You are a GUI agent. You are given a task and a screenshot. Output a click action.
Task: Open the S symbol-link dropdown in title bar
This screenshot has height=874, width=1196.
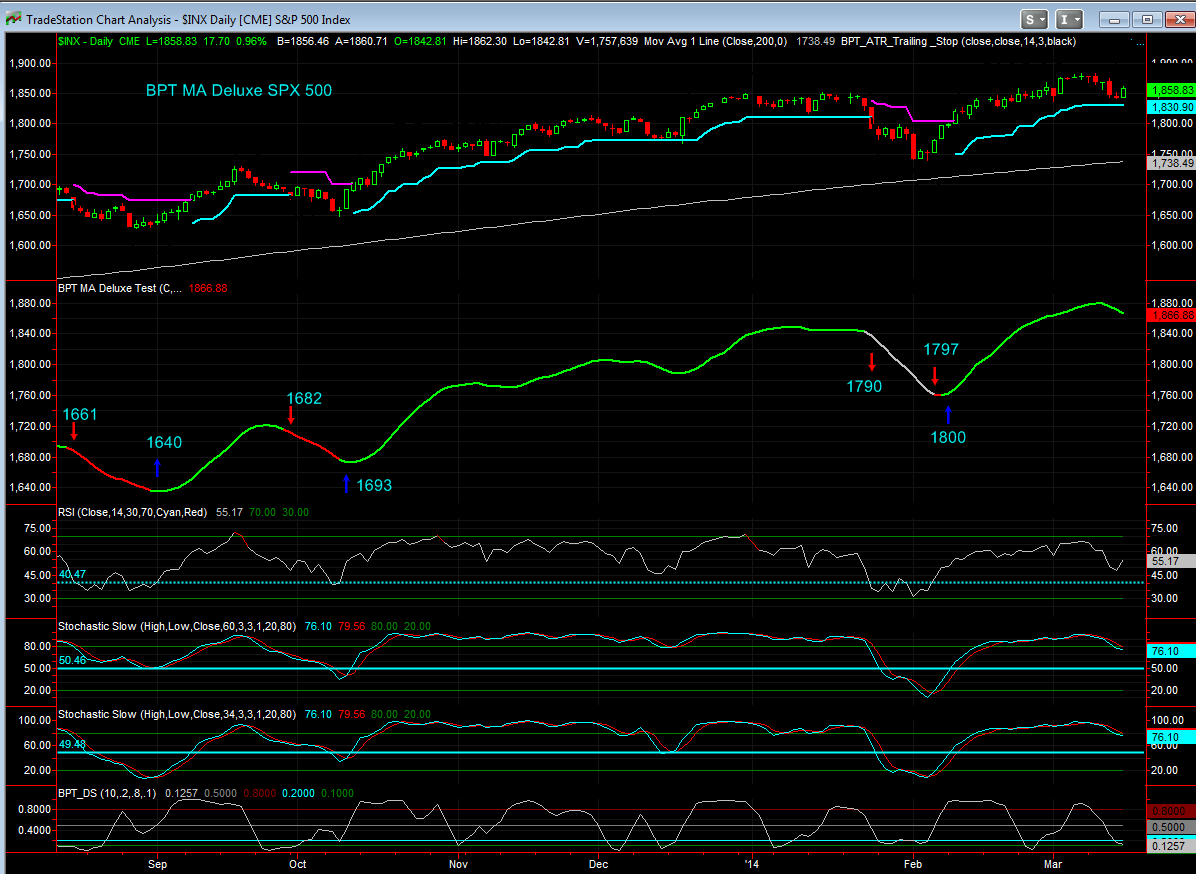pyautogui.click(x=1034, y=19)
